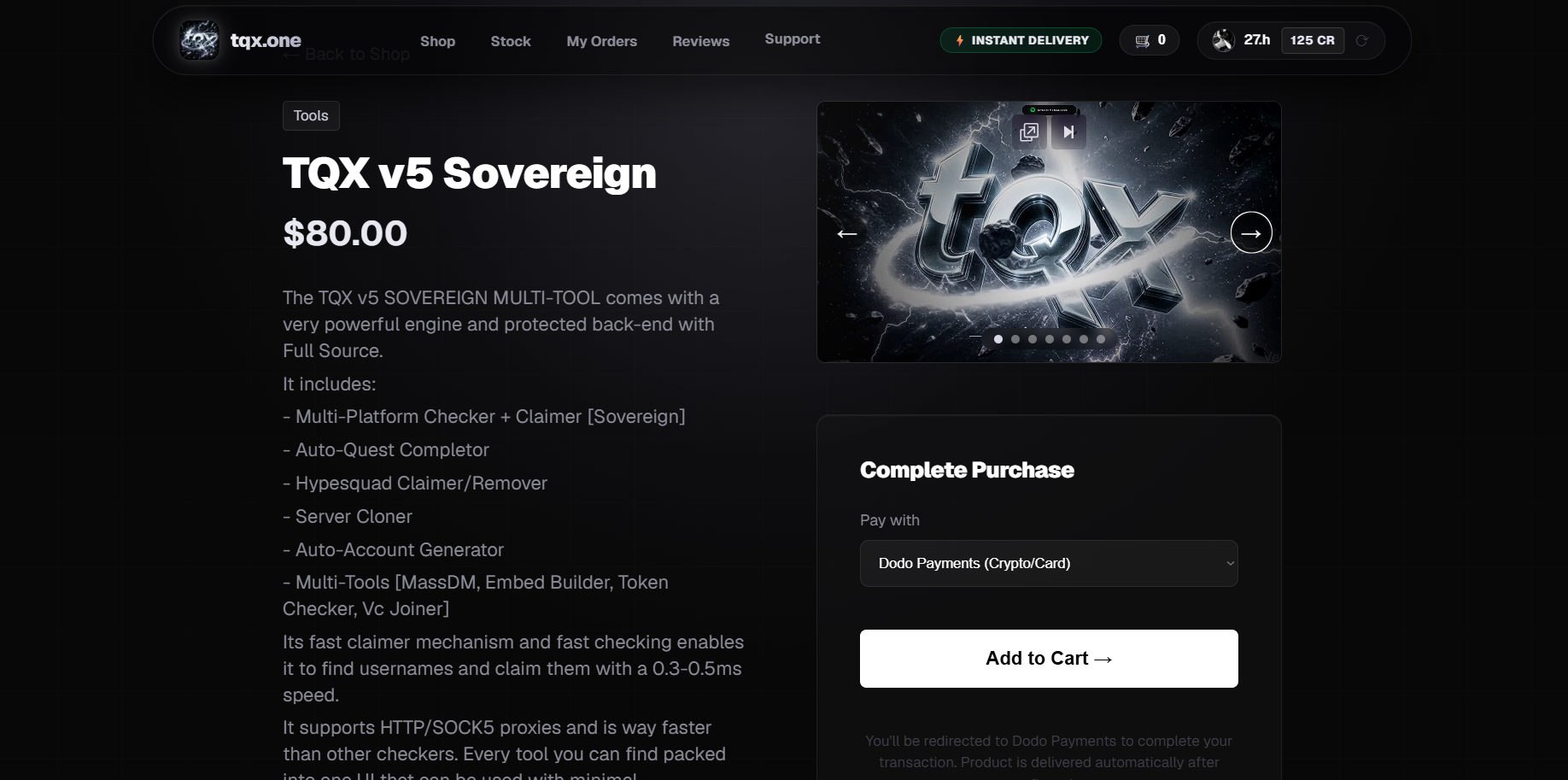Click the Multi-Platform Checker + Claimer line
Image resolution: width=1568 pixels, height=780 pixels.
[484, 417]
